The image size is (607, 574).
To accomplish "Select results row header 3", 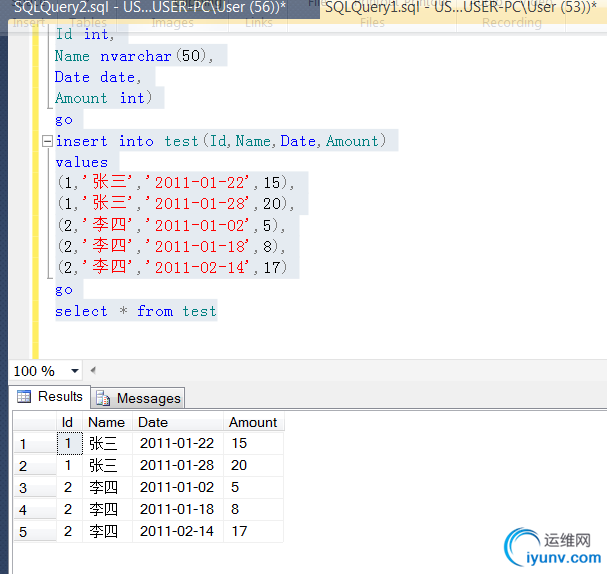I will (x=35, y=488).
